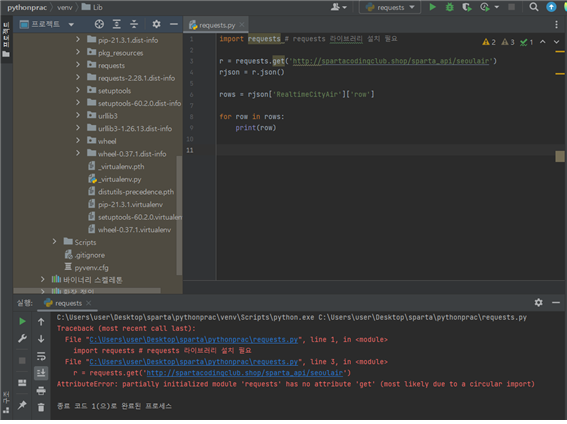Toggle pin tab in run panel
This screenshot has height=424, width=567.
coord(22,405)
